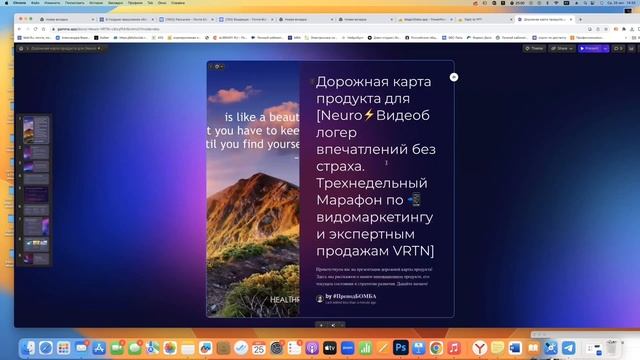640x360 pixels.
Task: Click the Theme button
Action: [x=534, y=49]
